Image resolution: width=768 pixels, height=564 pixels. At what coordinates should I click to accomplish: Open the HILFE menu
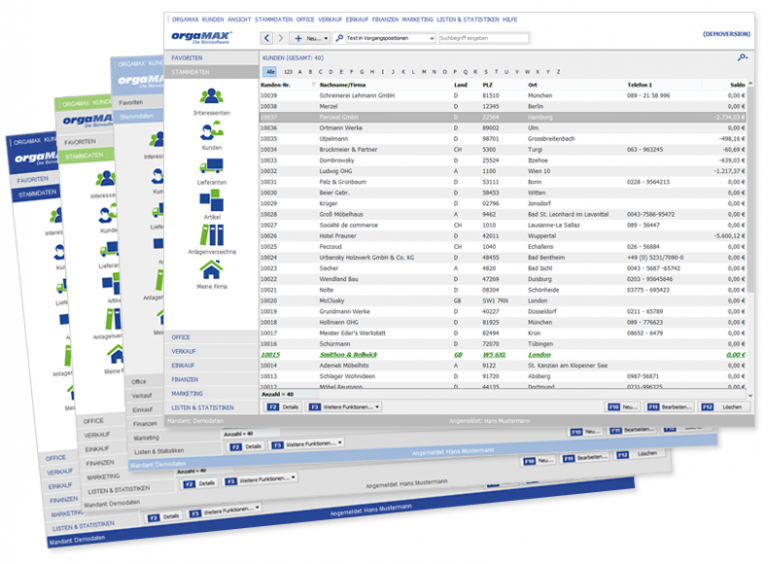pyautogui.click(x=509, y=20)
